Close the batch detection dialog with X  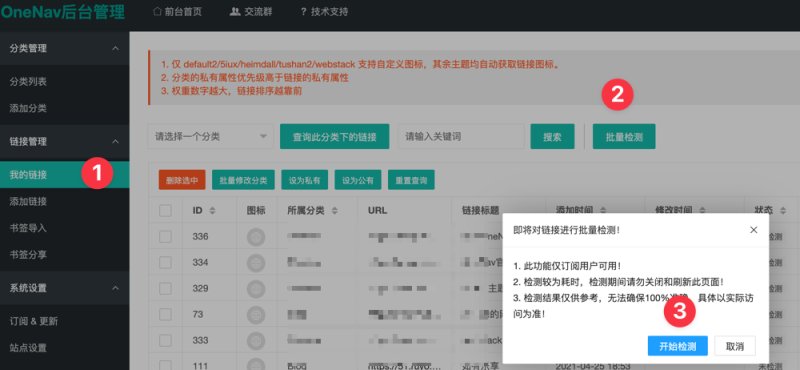pos(753,230)
